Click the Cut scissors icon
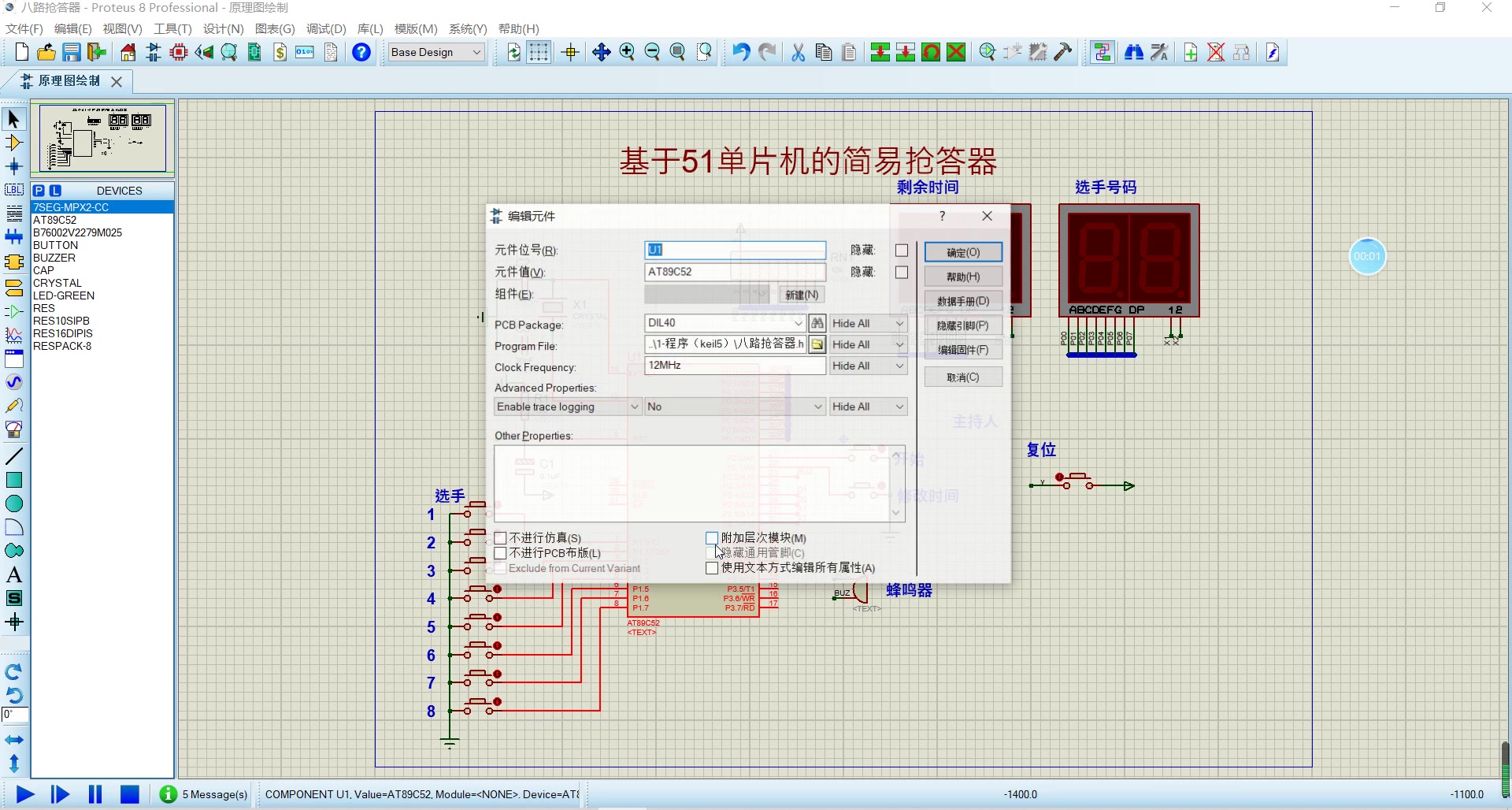This screenshot has height=810, width=1512. tap(798, 53)
